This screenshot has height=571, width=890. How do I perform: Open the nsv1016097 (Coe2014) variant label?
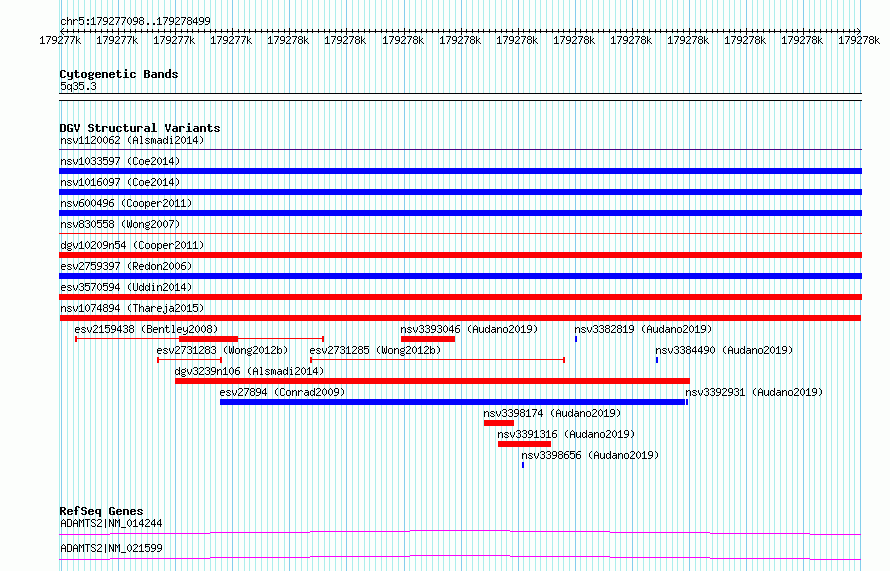pos(120,182)
